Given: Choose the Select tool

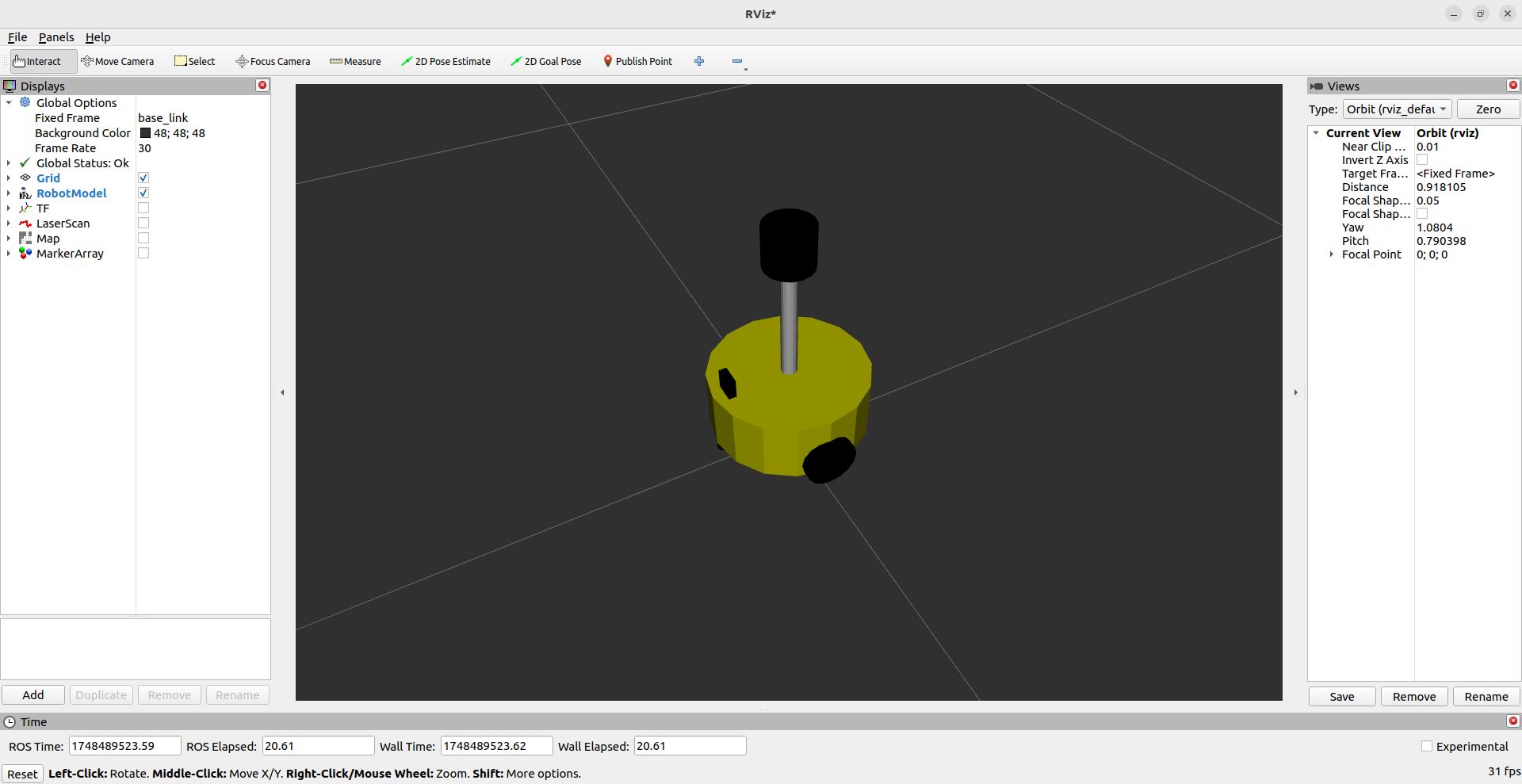Looking at the screenshot, I should pos(195,61).
